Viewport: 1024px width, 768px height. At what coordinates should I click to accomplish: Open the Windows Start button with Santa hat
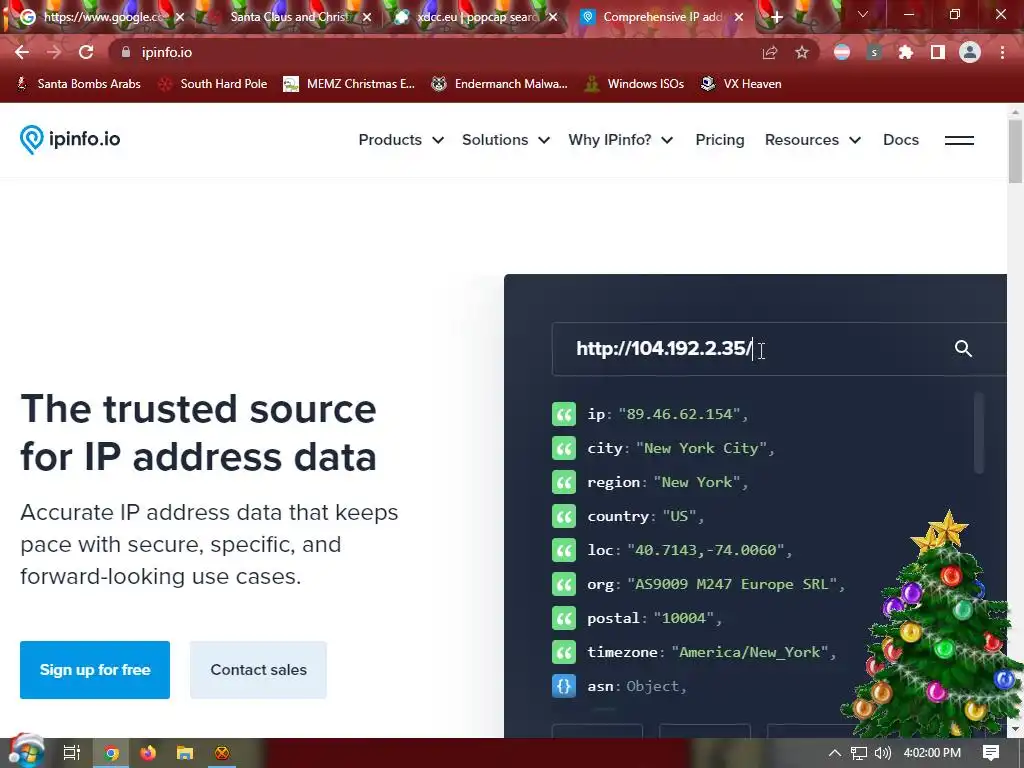tap(26, 752)
